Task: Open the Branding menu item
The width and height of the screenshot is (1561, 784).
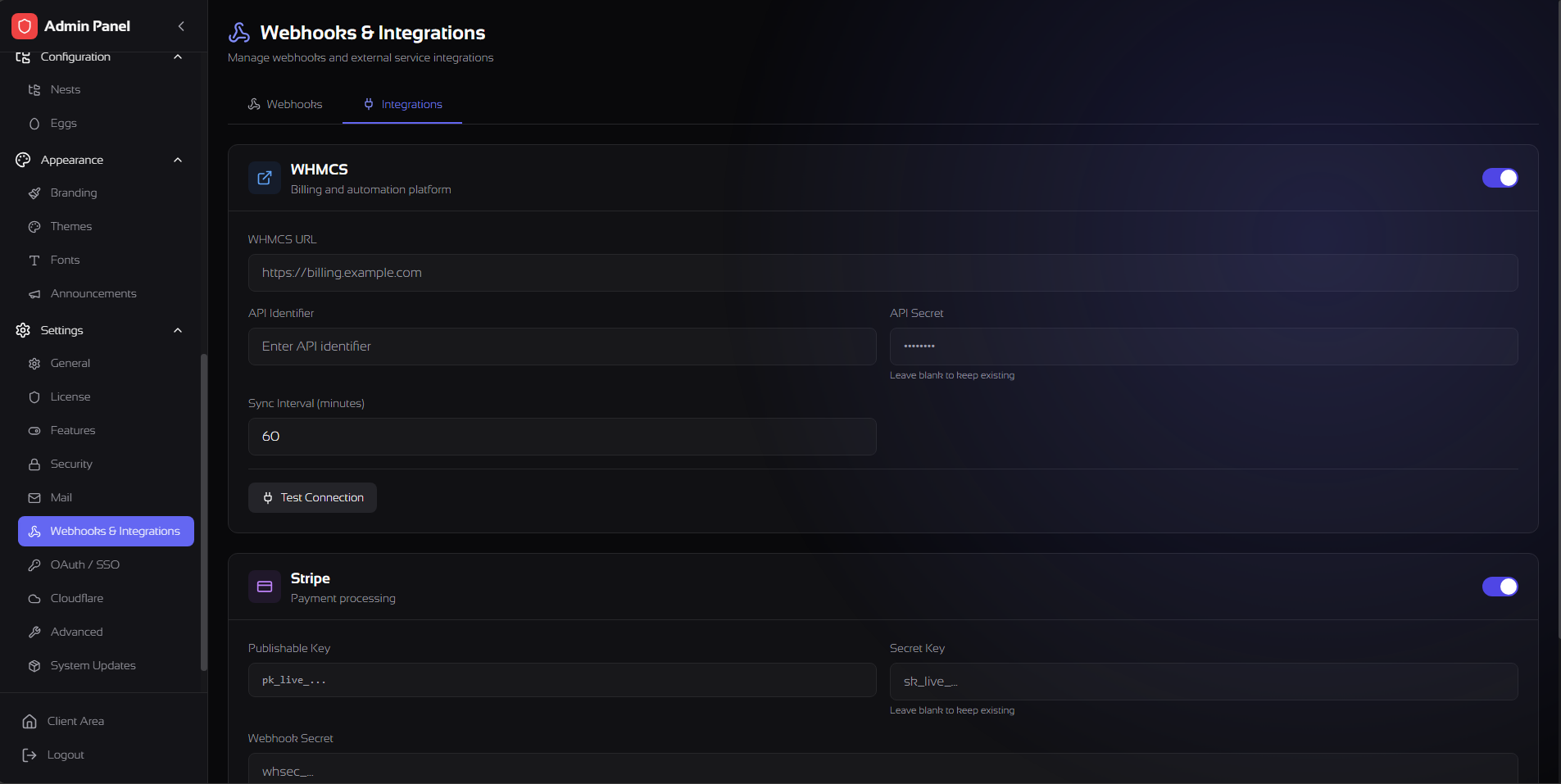Action: click(x=106, y=193)
